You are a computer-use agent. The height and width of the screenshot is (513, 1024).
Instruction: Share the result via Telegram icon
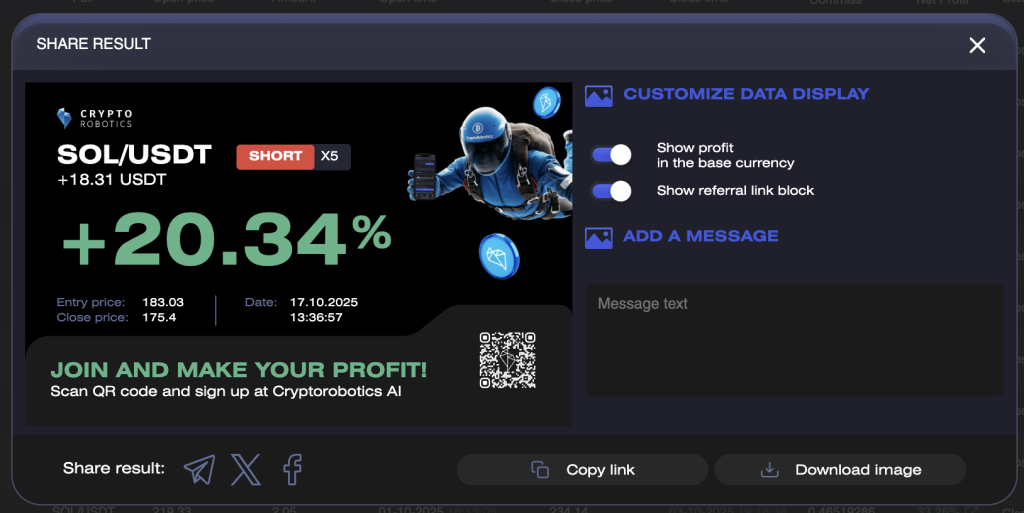[x=200, y=469]
